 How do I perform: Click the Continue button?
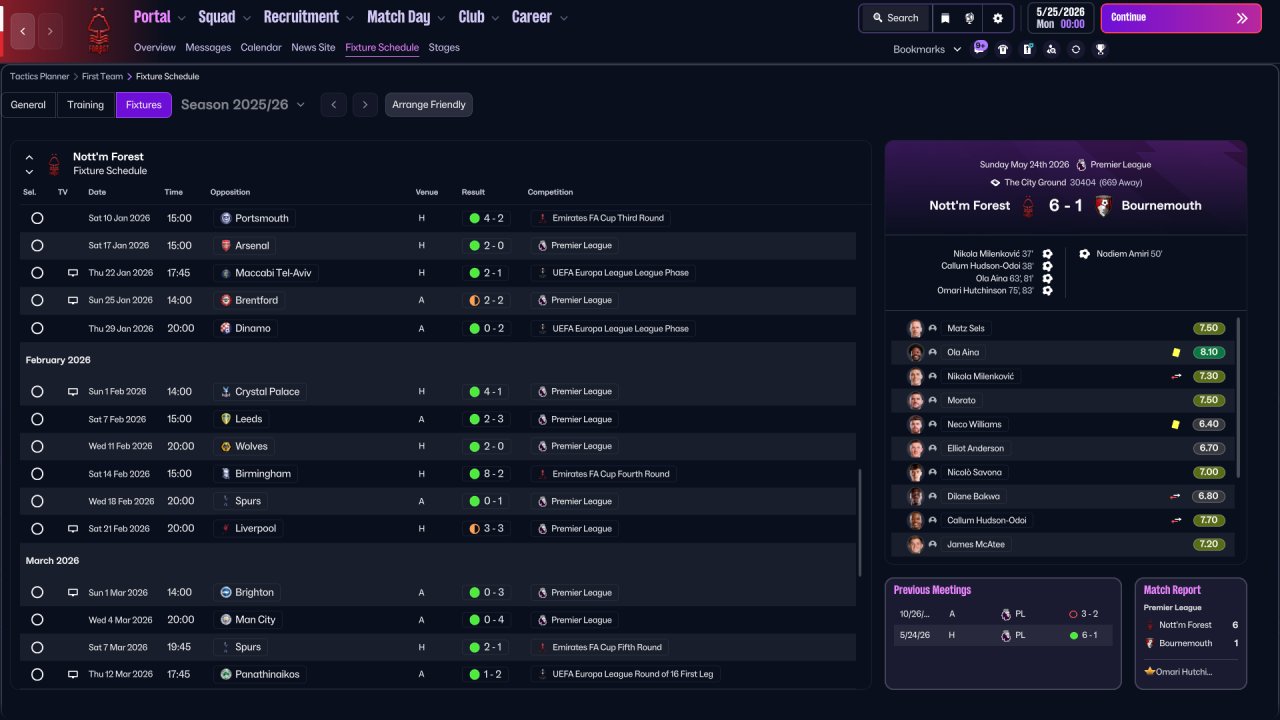click(x=1181, y=18)
